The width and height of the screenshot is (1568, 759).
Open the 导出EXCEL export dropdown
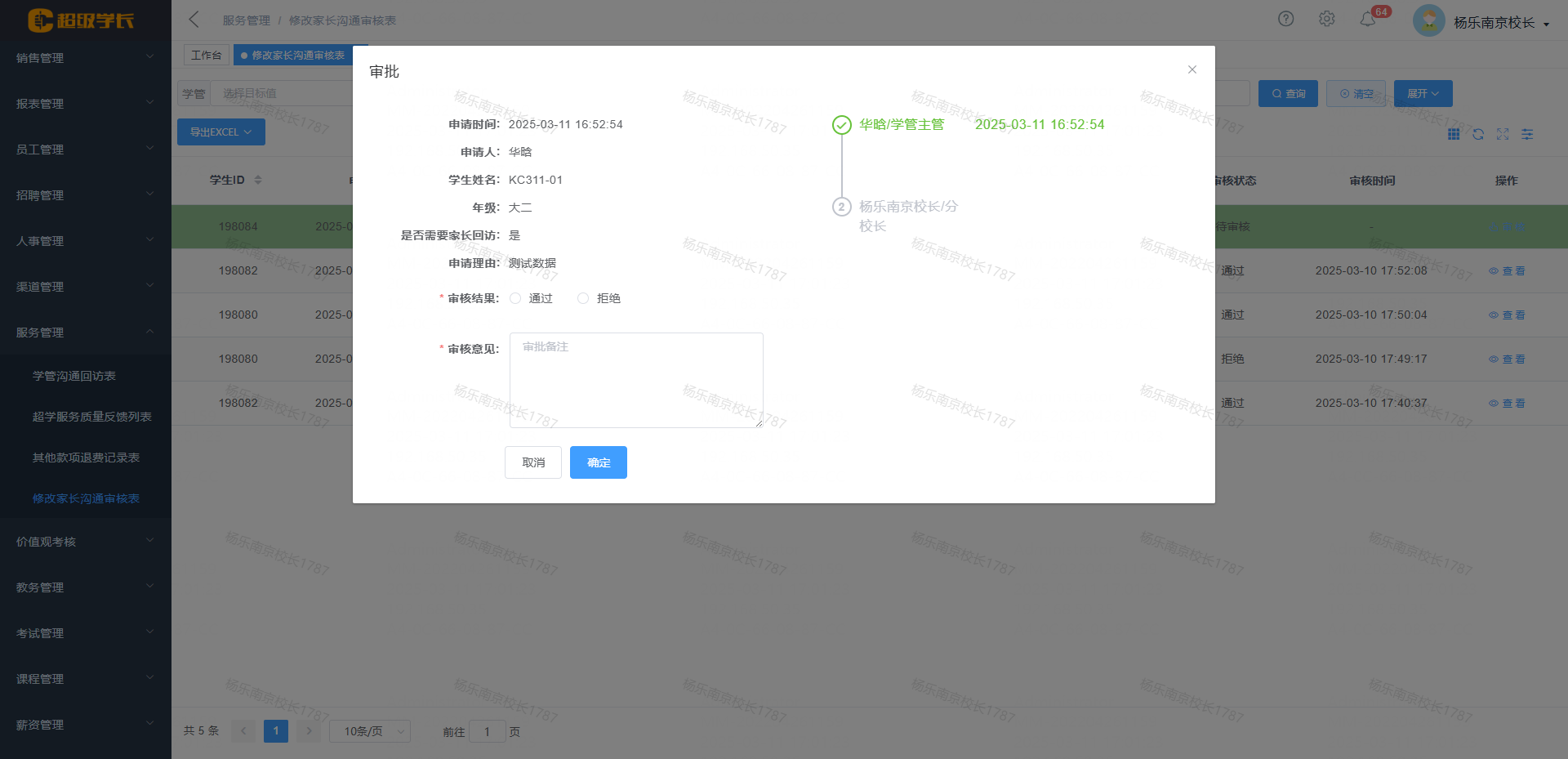(x=220, y=132)
